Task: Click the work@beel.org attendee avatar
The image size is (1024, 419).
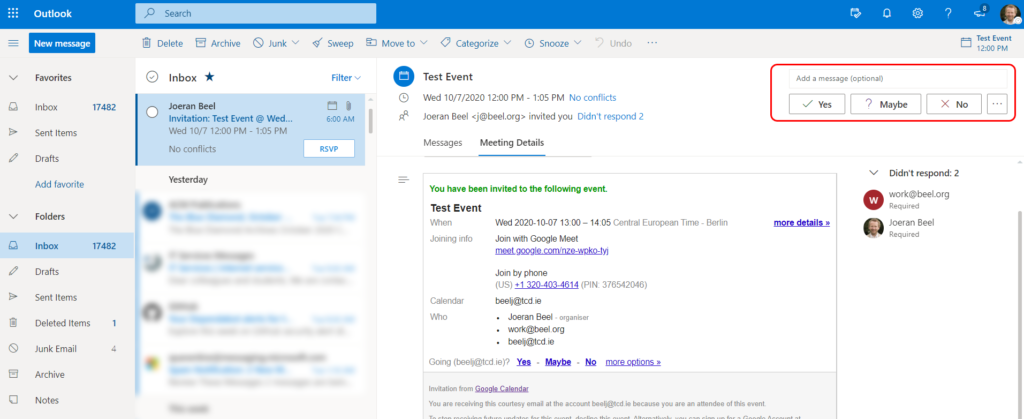Action: pyautogui.click(x=873, y=199)
